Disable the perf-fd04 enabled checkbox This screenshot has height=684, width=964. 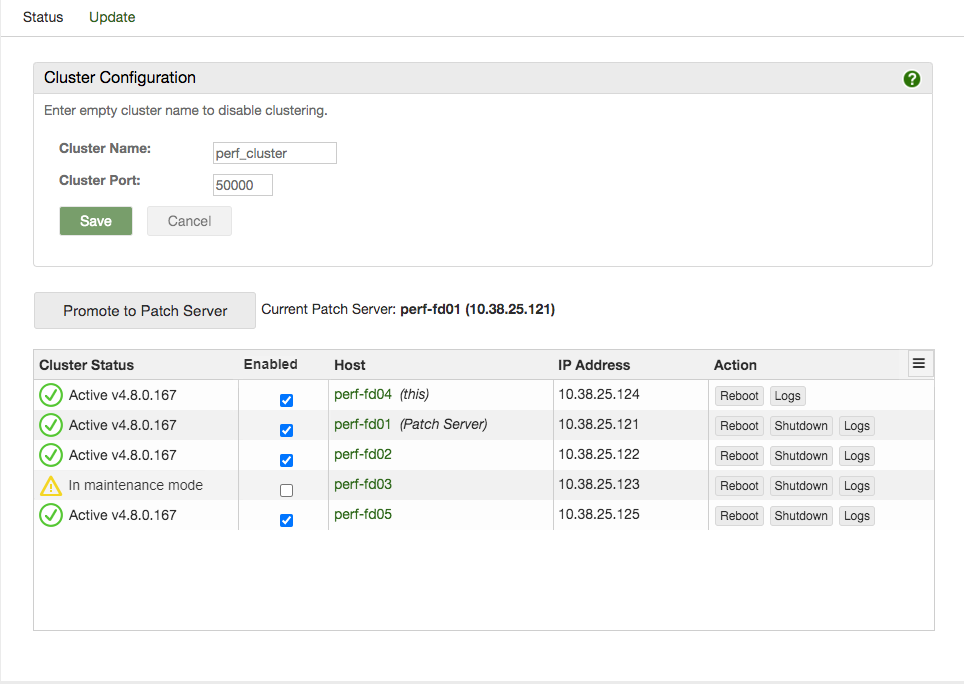pos(287,400)
